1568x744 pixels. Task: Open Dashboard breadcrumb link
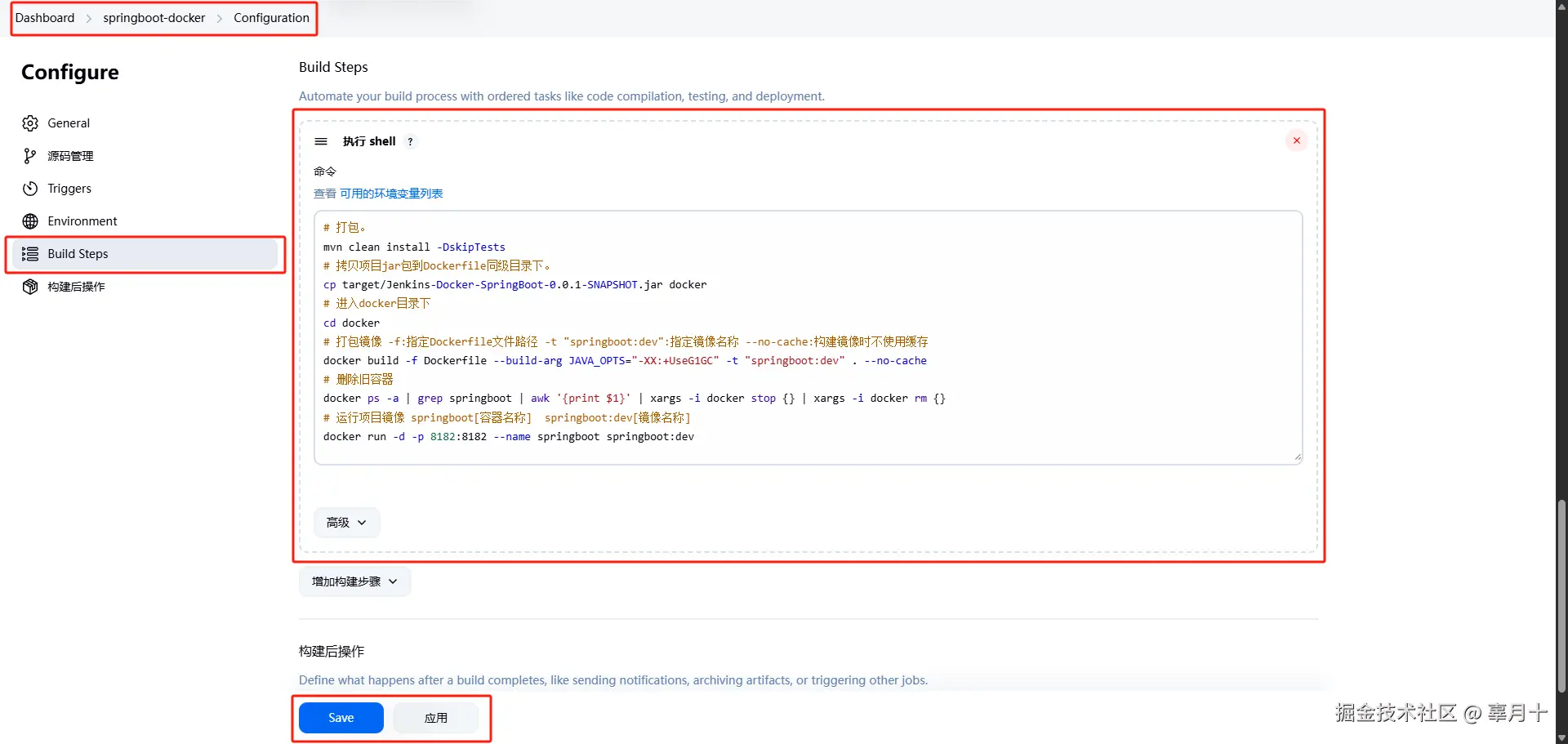[x=45, y=18]
